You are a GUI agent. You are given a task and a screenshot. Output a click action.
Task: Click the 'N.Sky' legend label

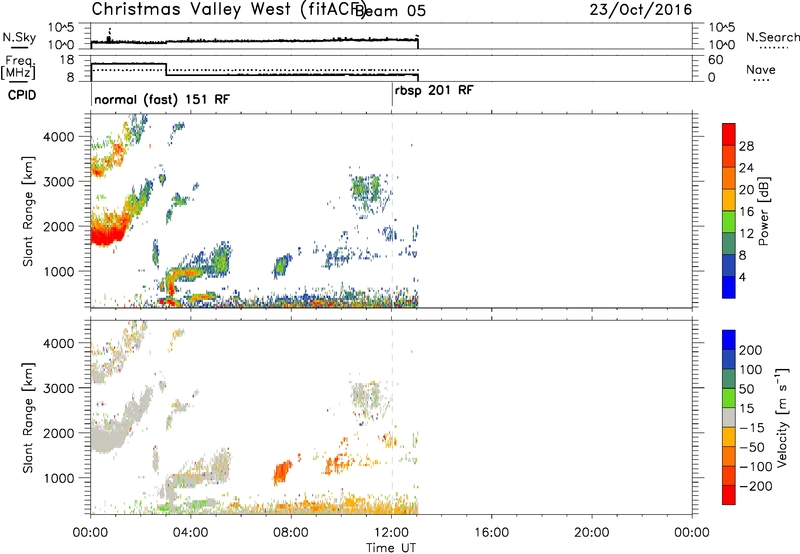[x=19, y=37]
